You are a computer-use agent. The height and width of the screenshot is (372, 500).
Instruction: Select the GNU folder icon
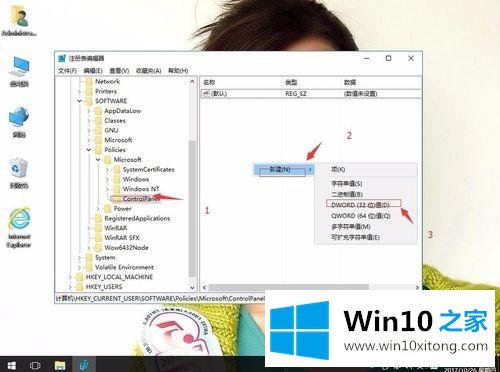pyautogui.click(x=98, y=130)
